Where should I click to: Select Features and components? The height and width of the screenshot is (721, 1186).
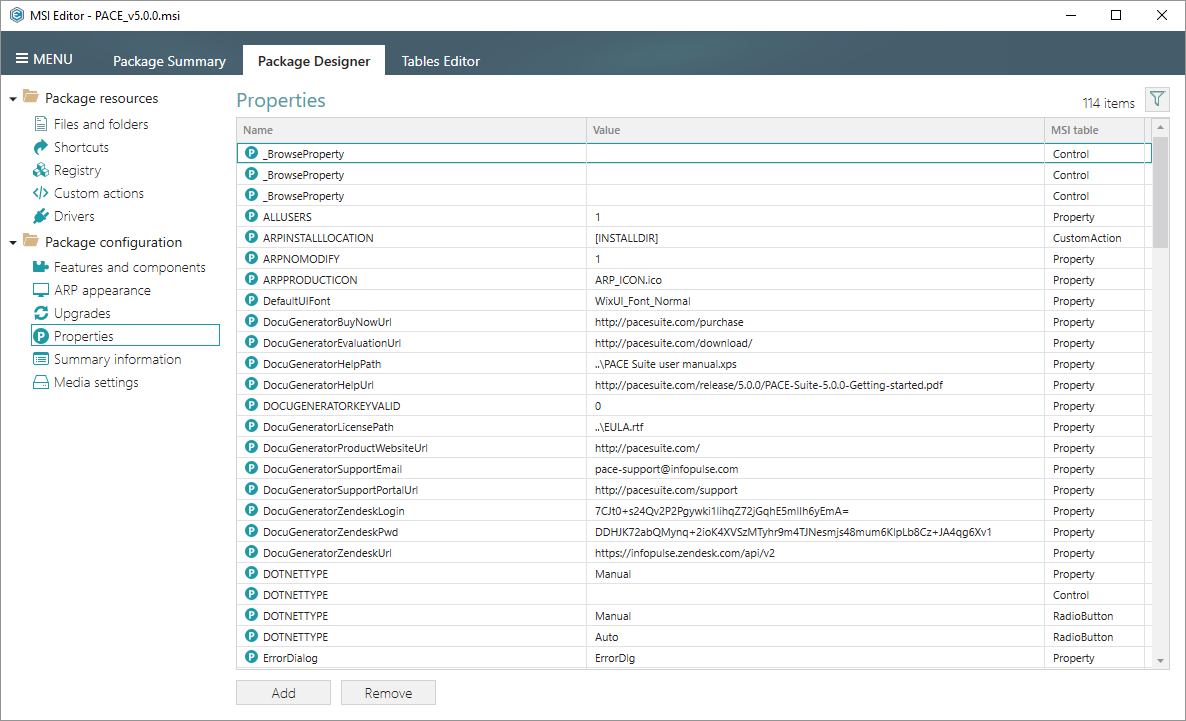point(129,267)
